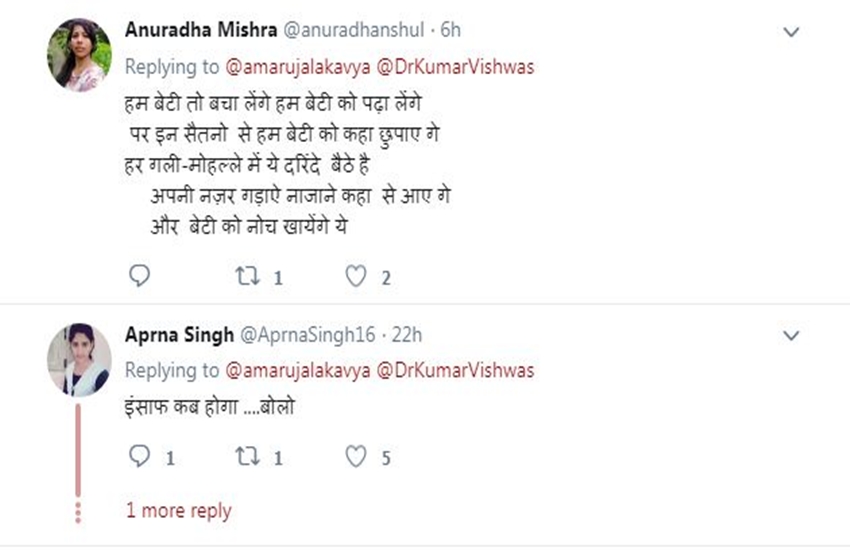Like Aprna Singh's tweet
Viewport: 850px width, 550px height.
(x=356, y=457)
